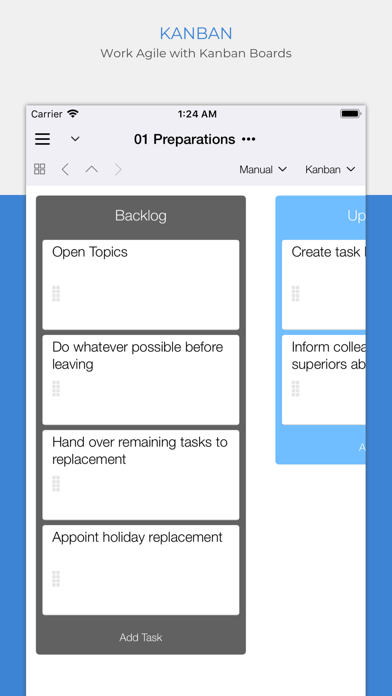This screenshot has height=696, width=392.
Task: Go to previous project with left arrow
Action: [x=65, y=169]
